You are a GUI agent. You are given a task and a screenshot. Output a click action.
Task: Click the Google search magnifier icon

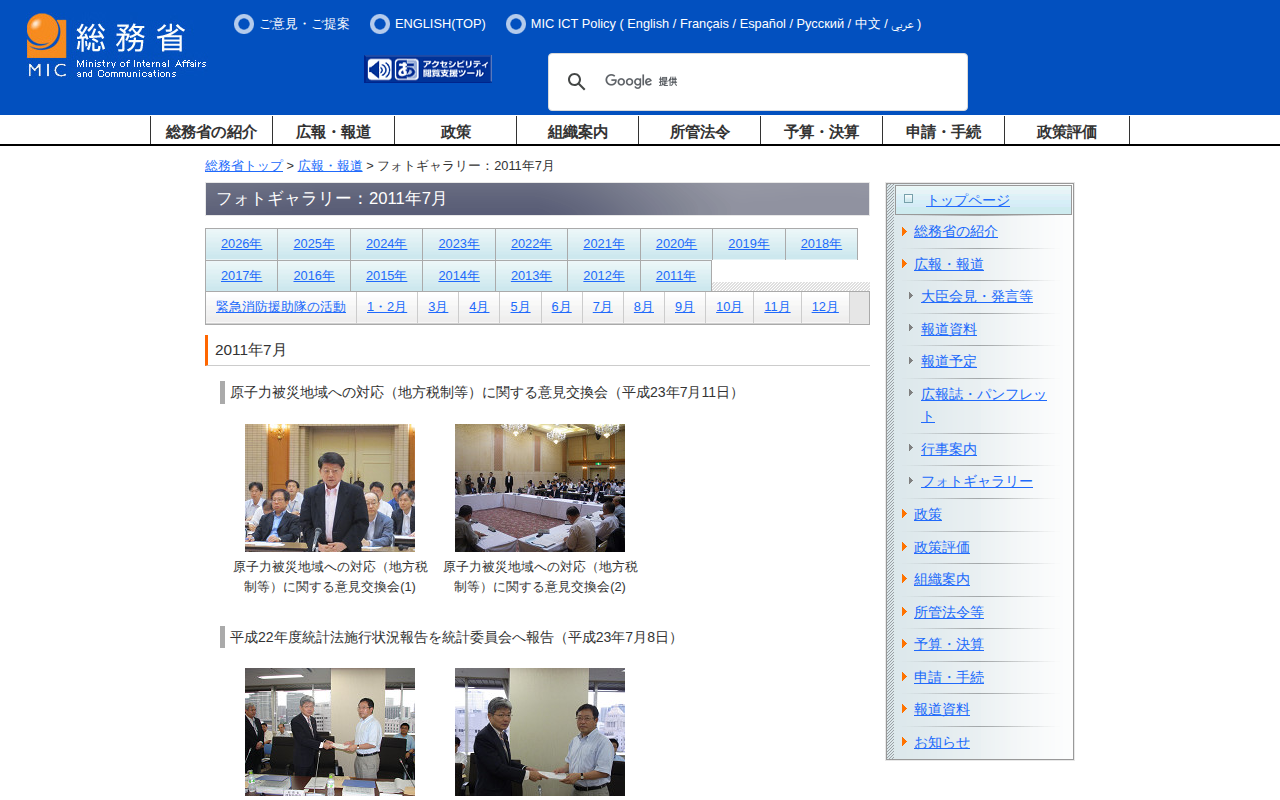[576, 82]
